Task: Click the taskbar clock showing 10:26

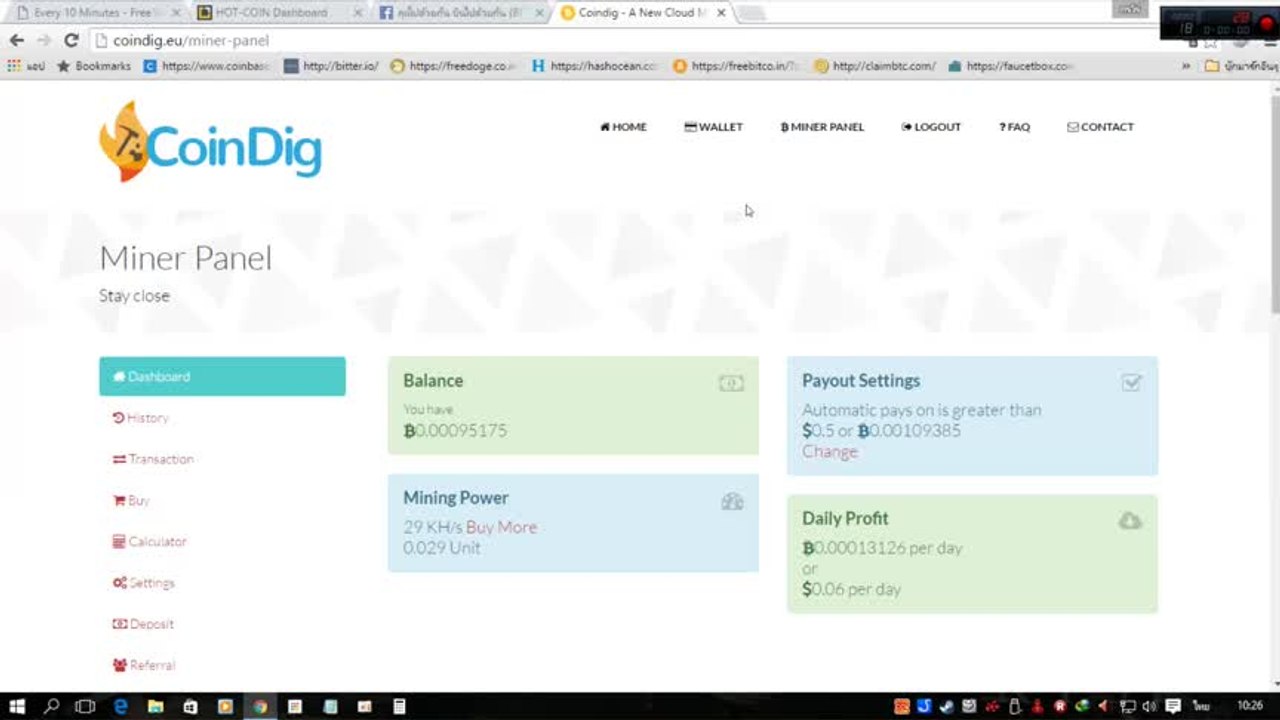Action: coord(1250,706)
